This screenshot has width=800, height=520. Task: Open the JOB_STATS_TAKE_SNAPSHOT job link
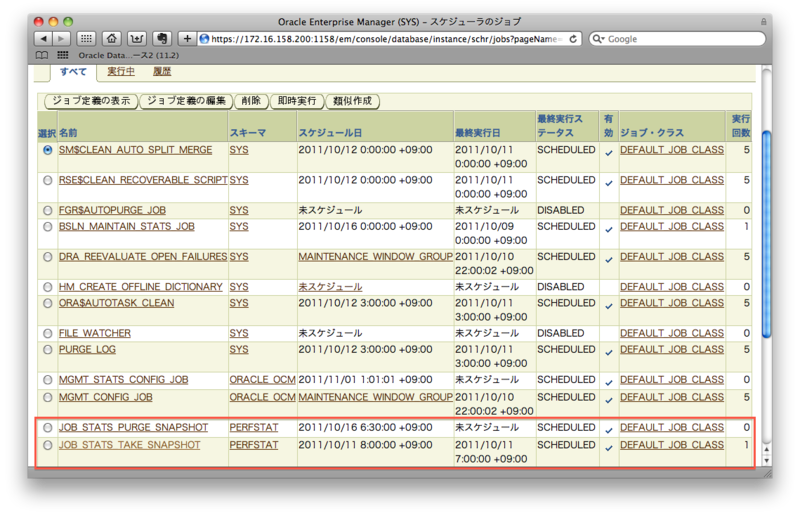pyautogui.click(x=130, y=445)
